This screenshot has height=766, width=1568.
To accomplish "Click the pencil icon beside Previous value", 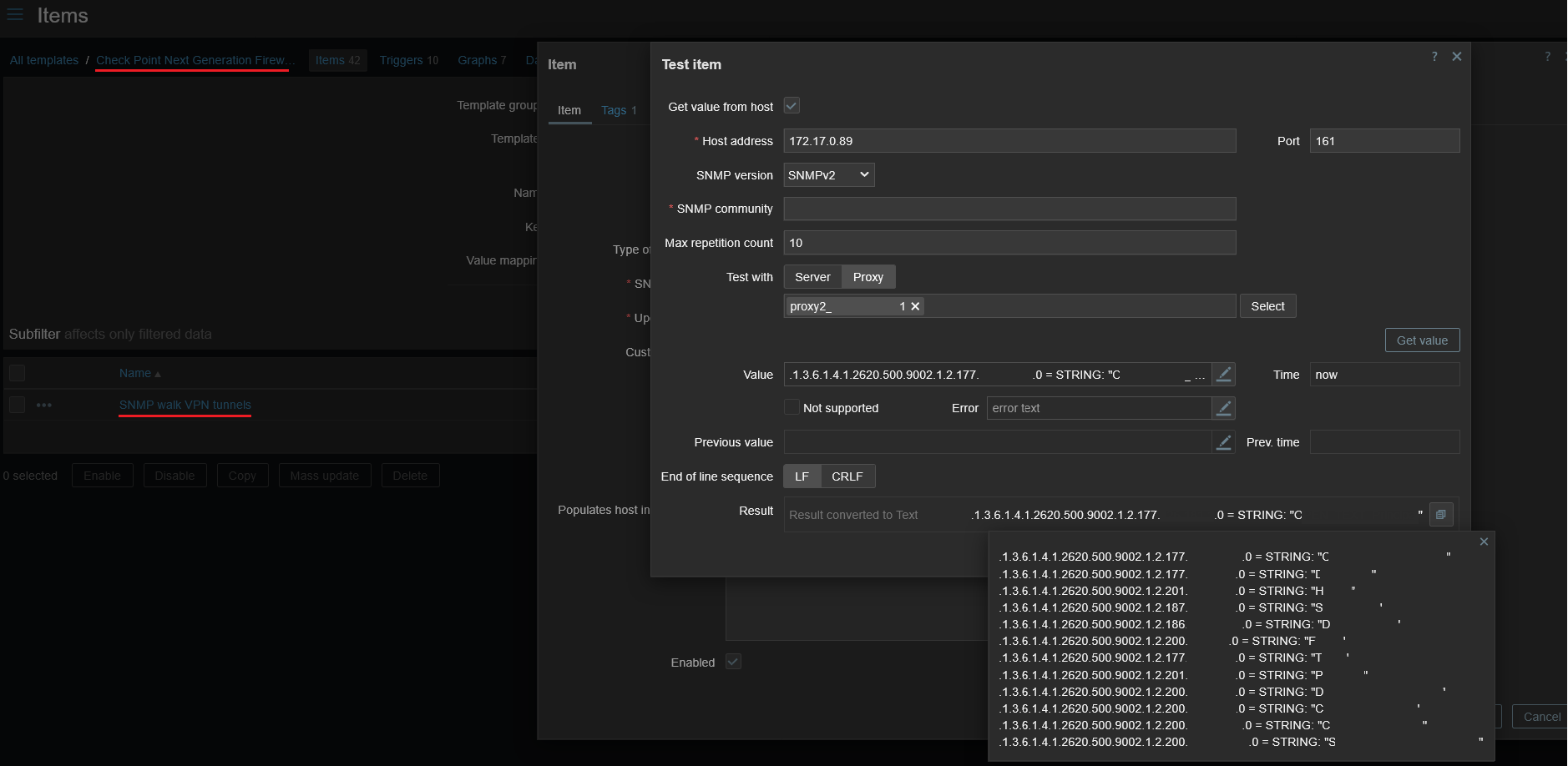I will [x=1223, y=442].
